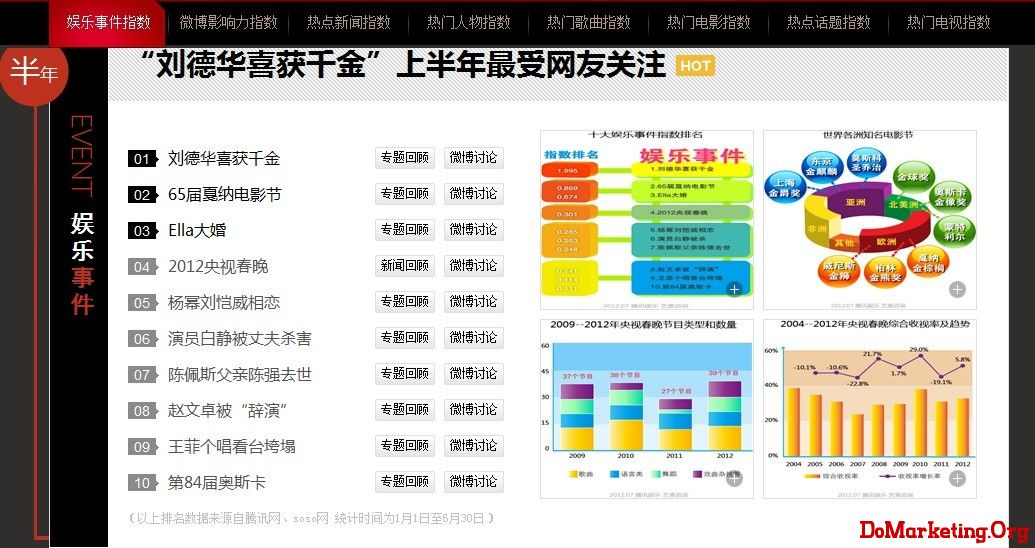This screenshot has height=548, width=1035.
Task: Click rank badge 10
Action: pyautogui.click(x=143, y=483)
